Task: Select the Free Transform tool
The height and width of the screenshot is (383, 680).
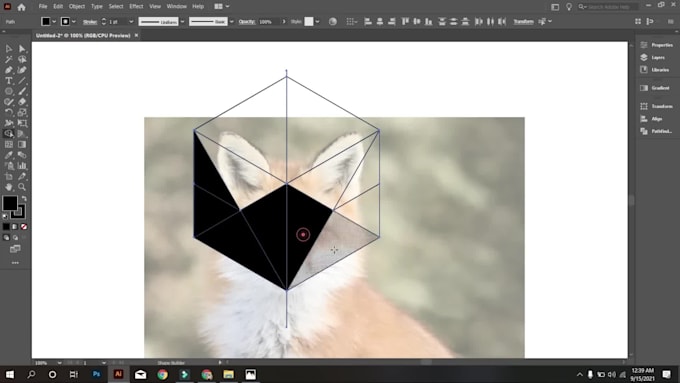Action: click(22, 123)
